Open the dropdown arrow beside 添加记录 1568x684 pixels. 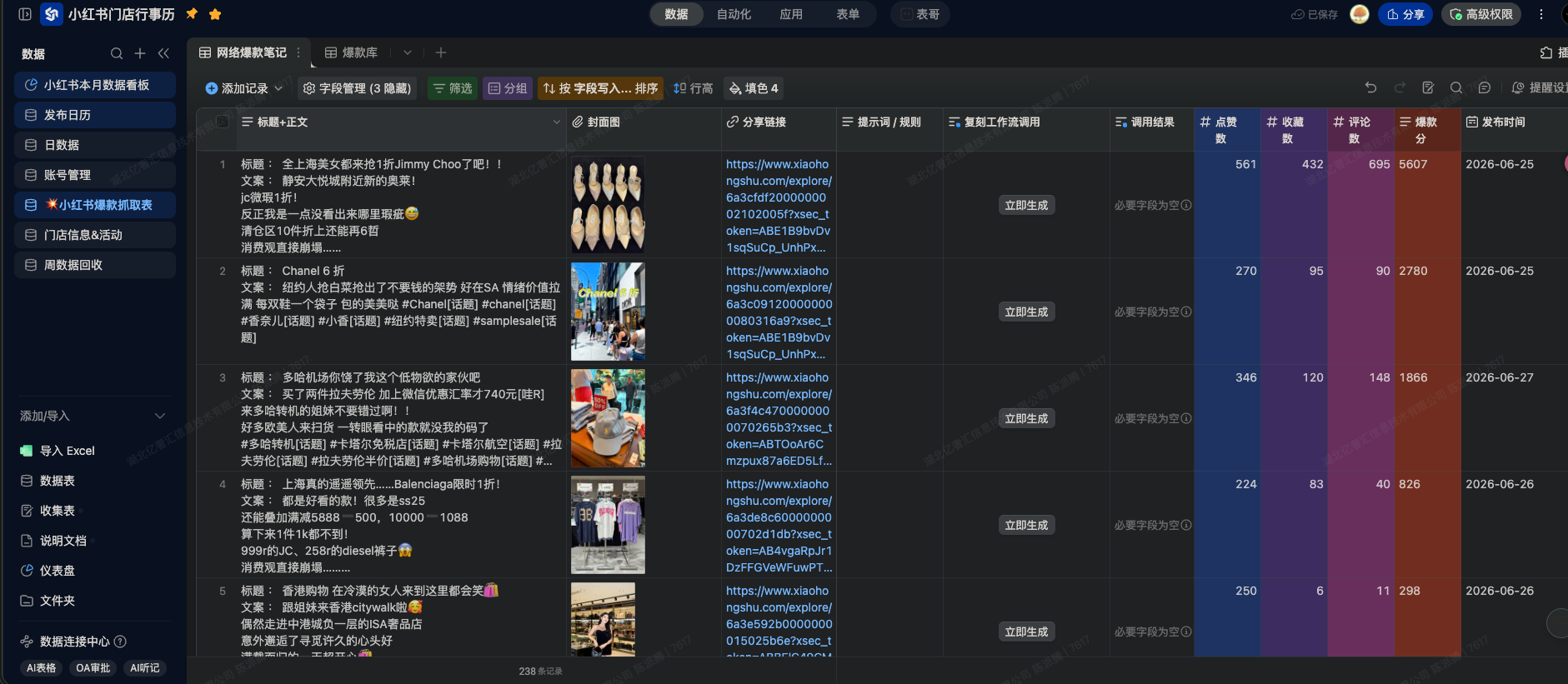[x=278, y=88]
